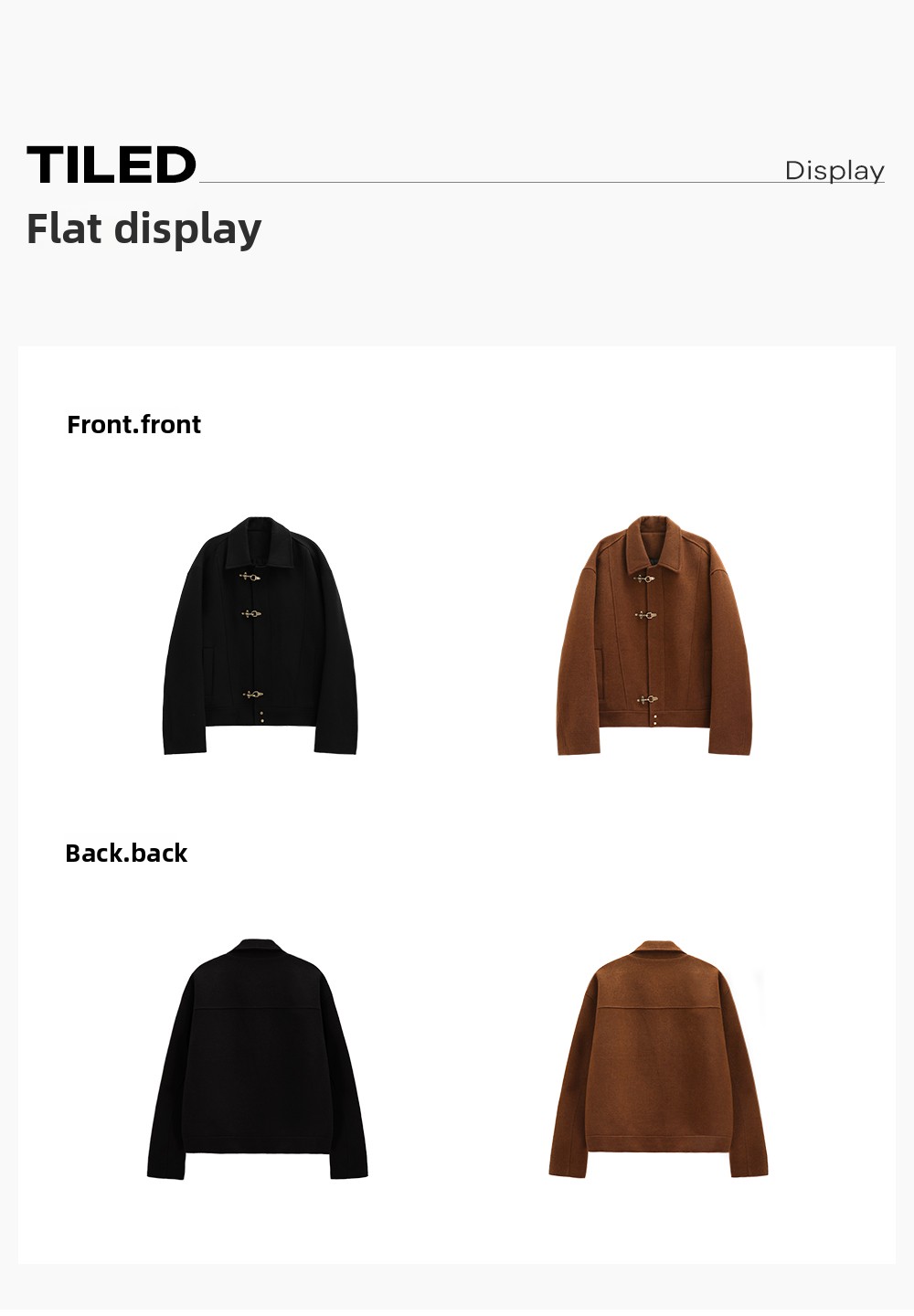Click the brown jacket front view

[x=654, y=635]
